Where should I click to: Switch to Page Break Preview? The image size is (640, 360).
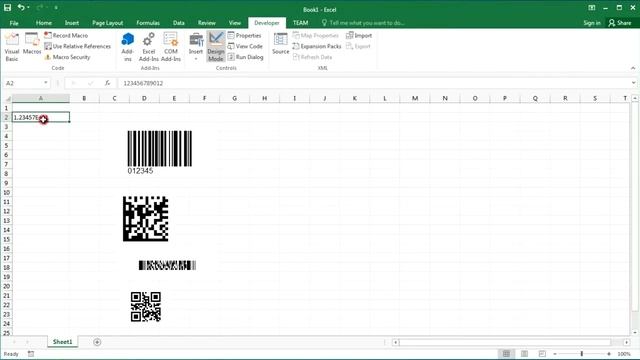[x=542, y=354]
